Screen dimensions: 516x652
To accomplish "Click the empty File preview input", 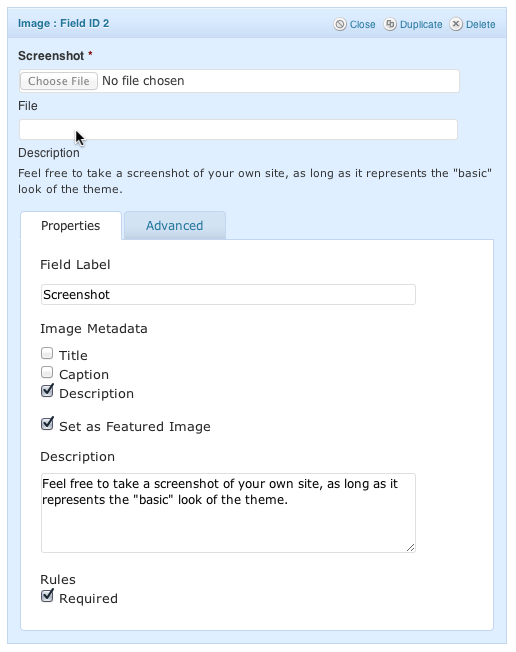I will (238, 129).
